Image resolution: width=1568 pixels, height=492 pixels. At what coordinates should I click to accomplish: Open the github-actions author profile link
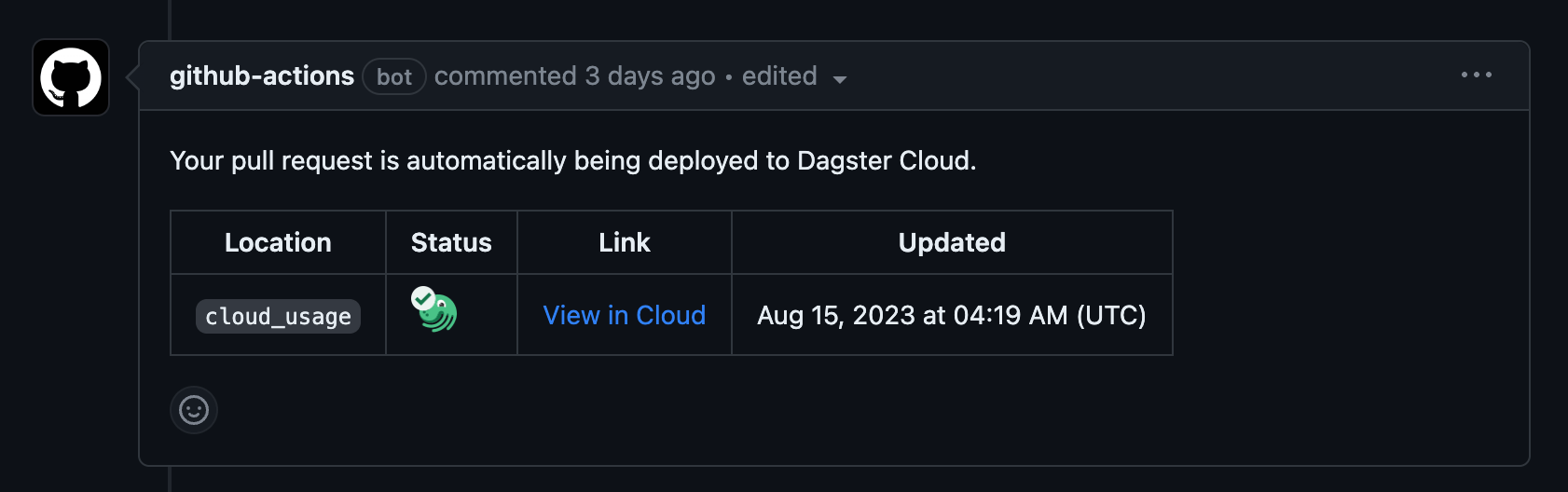[x=262, y=76]
